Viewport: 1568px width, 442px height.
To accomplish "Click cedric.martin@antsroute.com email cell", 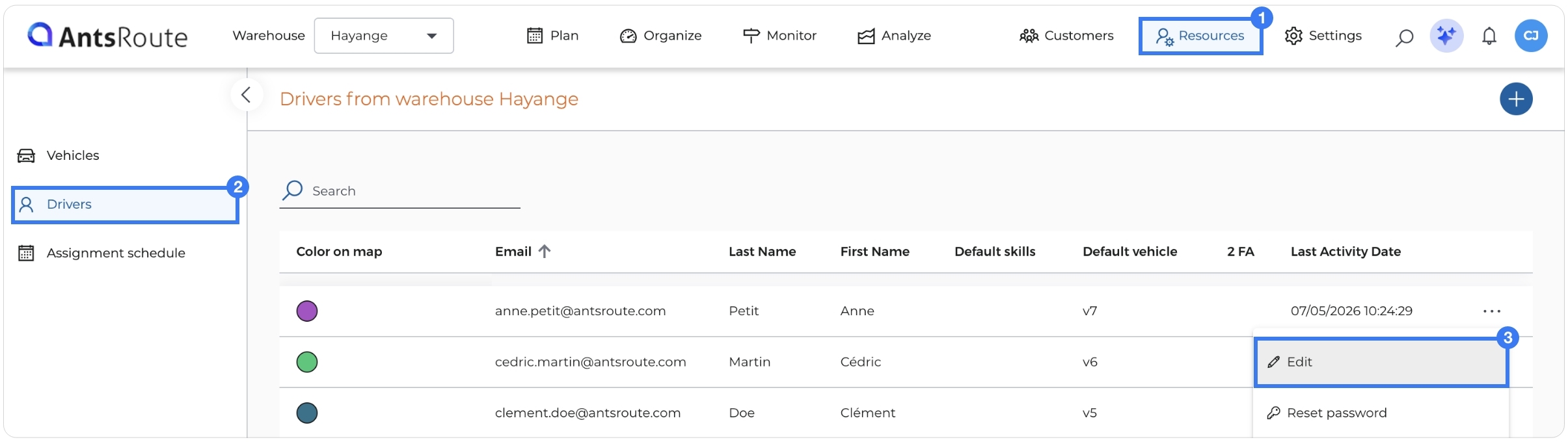I will (590, 362).
